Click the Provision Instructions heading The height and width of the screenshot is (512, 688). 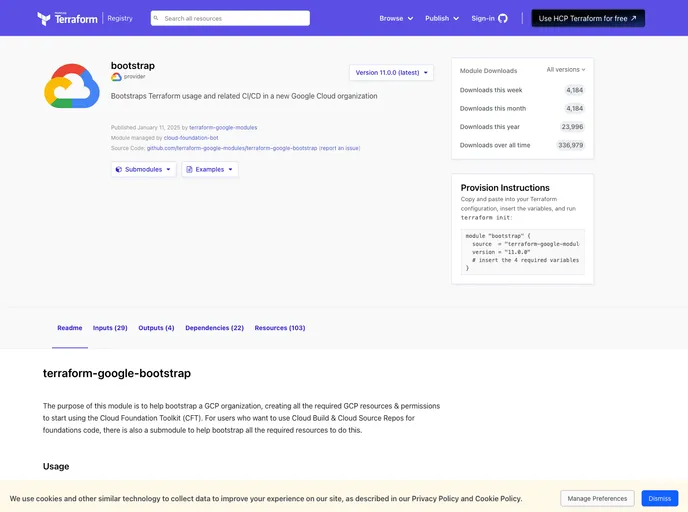click(505, 188)
